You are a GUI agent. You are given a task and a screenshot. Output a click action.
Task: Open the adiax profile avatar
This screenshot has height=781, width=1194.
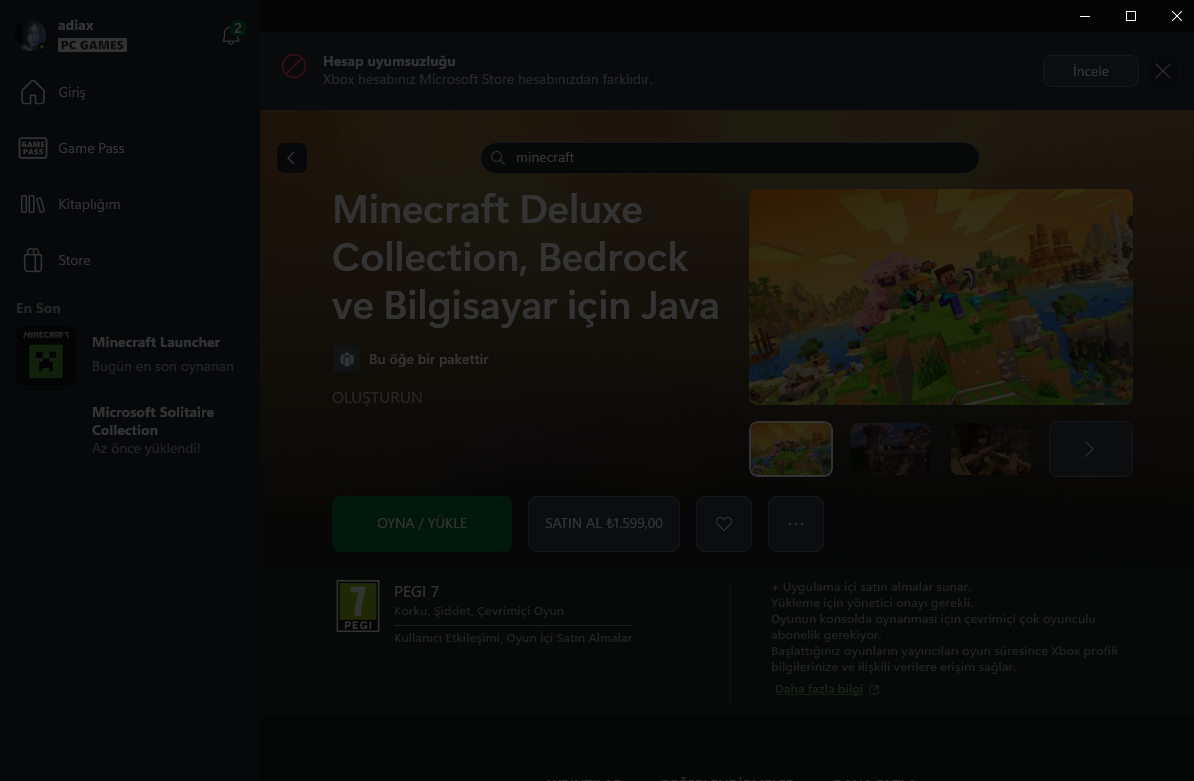31,35
